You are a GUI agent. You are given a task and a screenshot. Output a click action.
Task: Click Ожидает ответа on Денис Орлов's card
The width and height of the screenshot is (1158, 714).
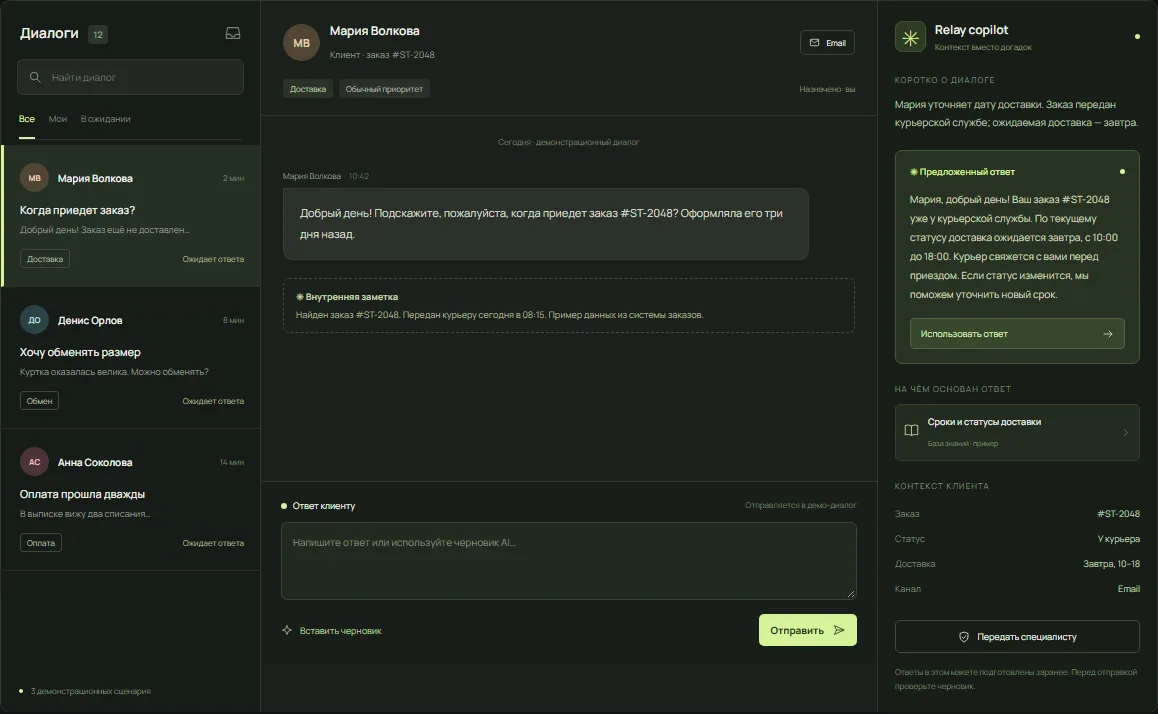tap(213, 401)
